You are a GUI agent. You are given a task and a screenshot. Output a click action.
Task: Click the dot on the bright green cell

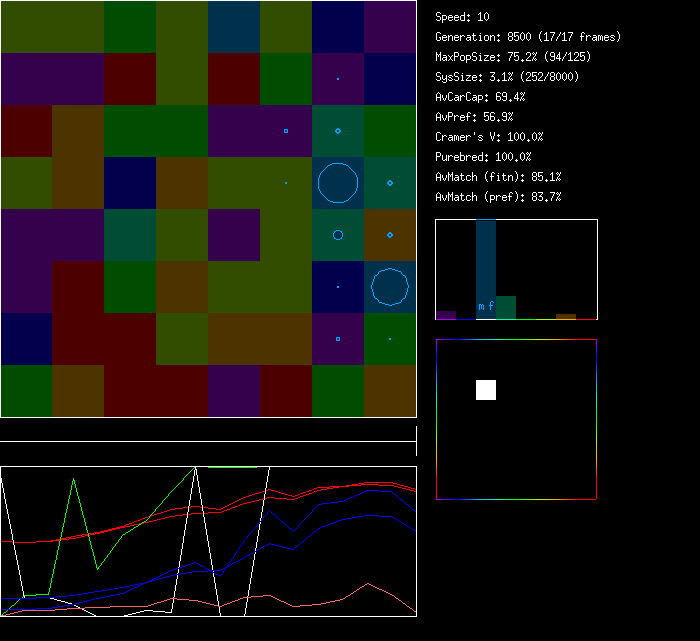click(390, 339)
